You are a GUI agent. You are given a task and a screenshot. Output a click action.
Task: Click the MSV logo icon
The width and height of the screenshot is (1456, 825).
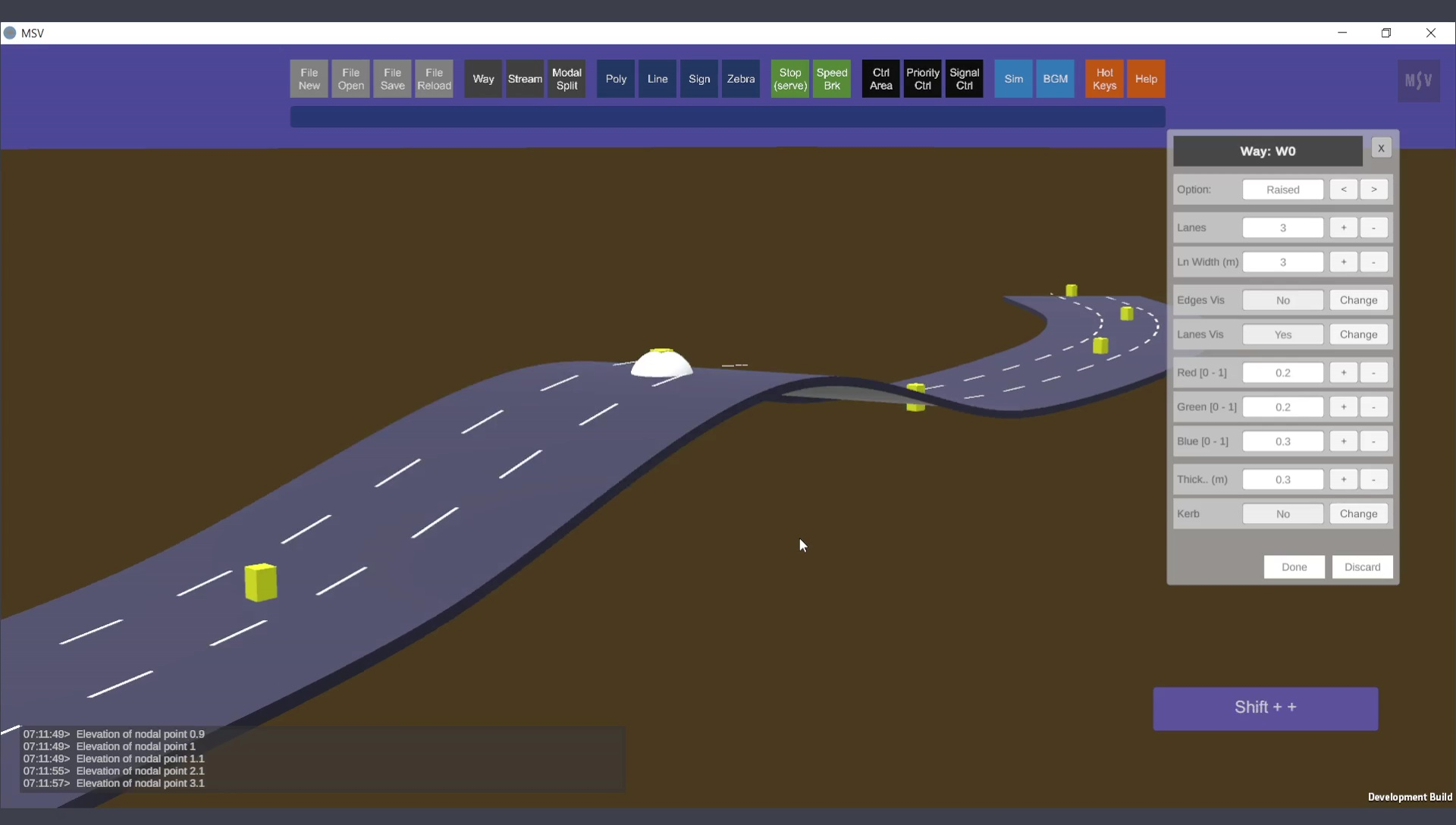pyautogui.click(x=1418, y=80)
